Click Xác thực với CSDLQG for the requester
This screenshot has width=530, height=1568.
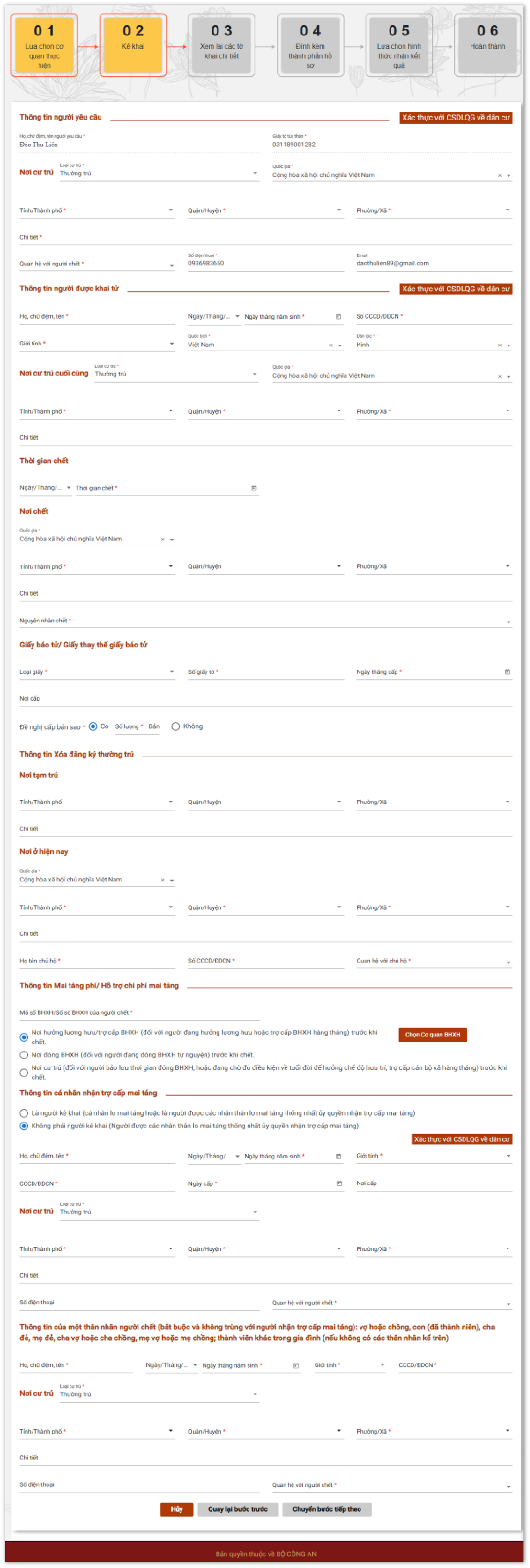pyautogui.click(x=456, y=118)
